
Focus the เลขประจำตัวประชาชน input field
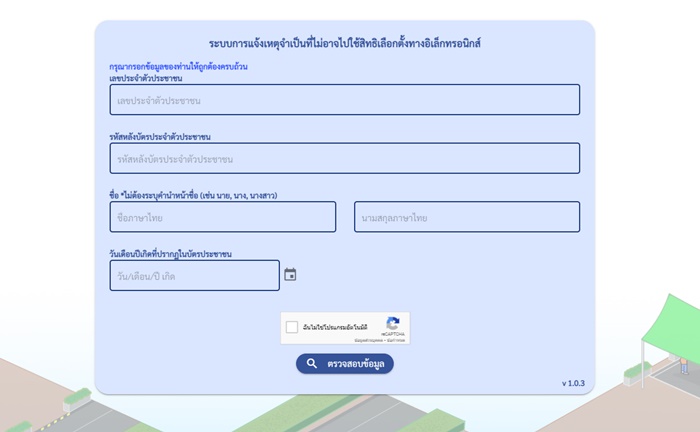[345, 100]
